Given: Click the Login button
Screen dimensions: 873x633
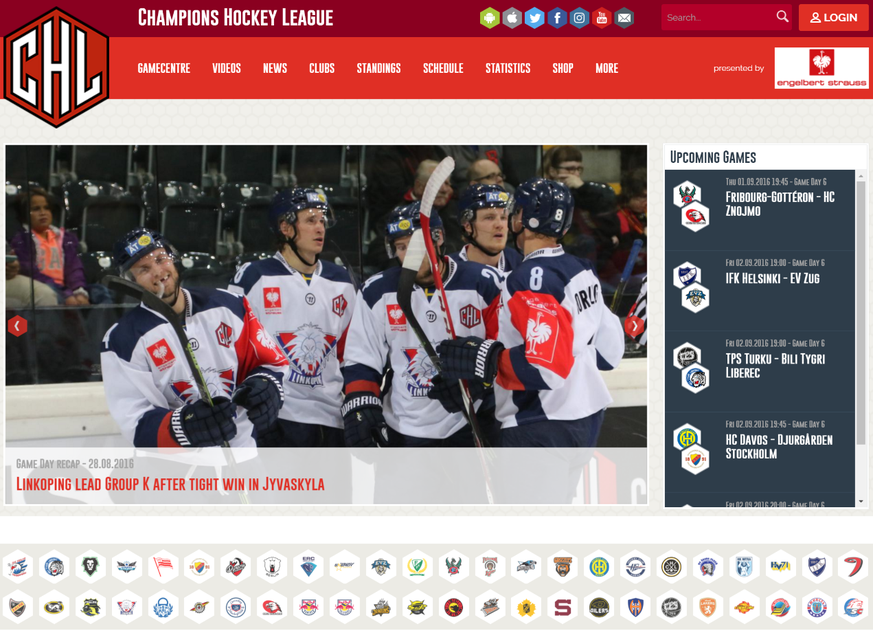Looking at the screenshot, I should pyautogui.click(x=833, y=18).
